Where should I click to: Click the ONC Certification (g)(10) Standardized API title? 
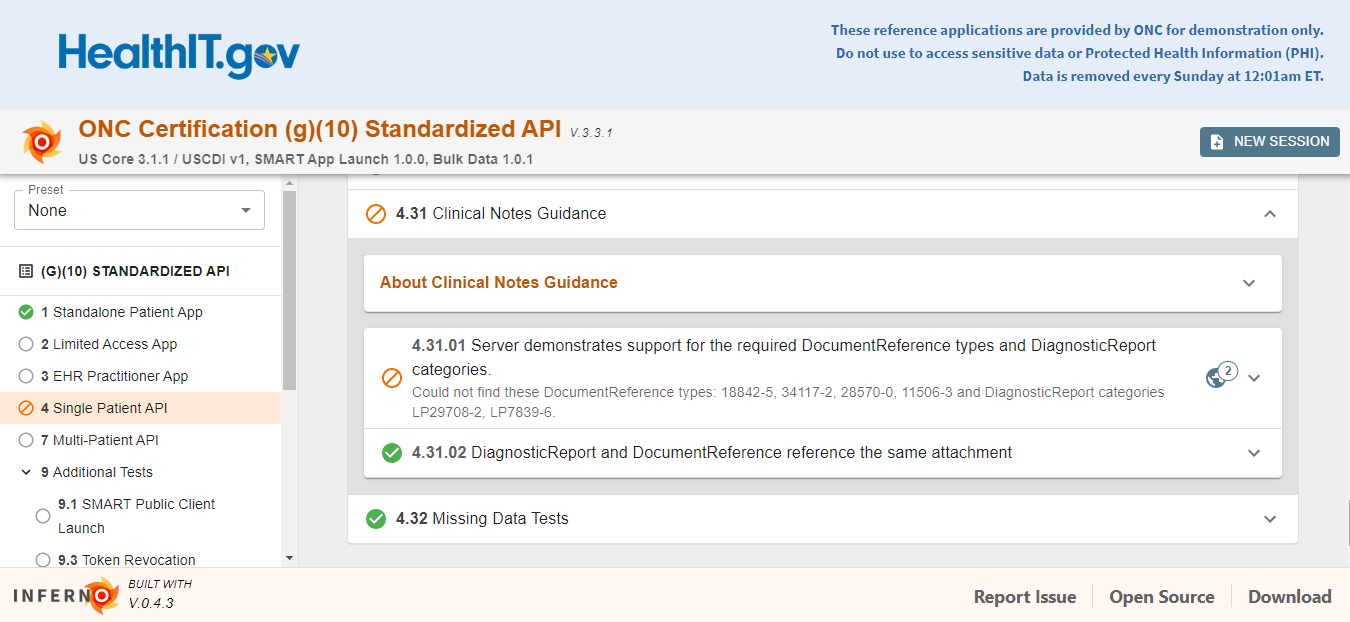click(320, 129)
